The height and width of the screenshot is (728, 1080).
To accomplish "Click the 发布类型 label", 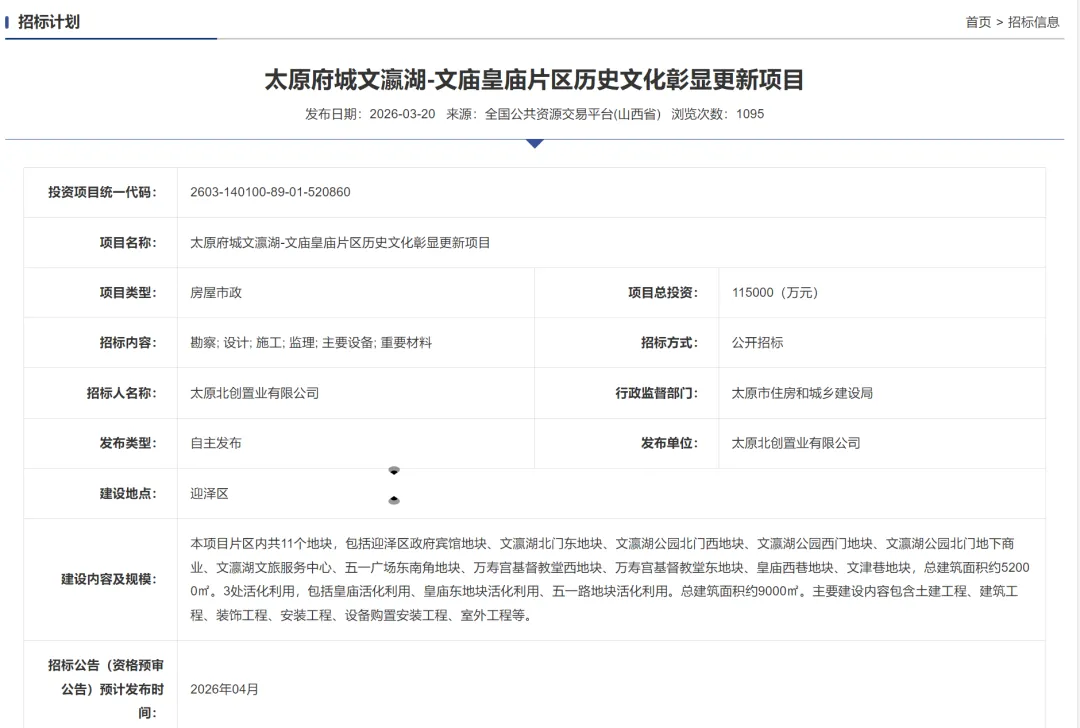I will pyautogui.click(x=128, y=444).
